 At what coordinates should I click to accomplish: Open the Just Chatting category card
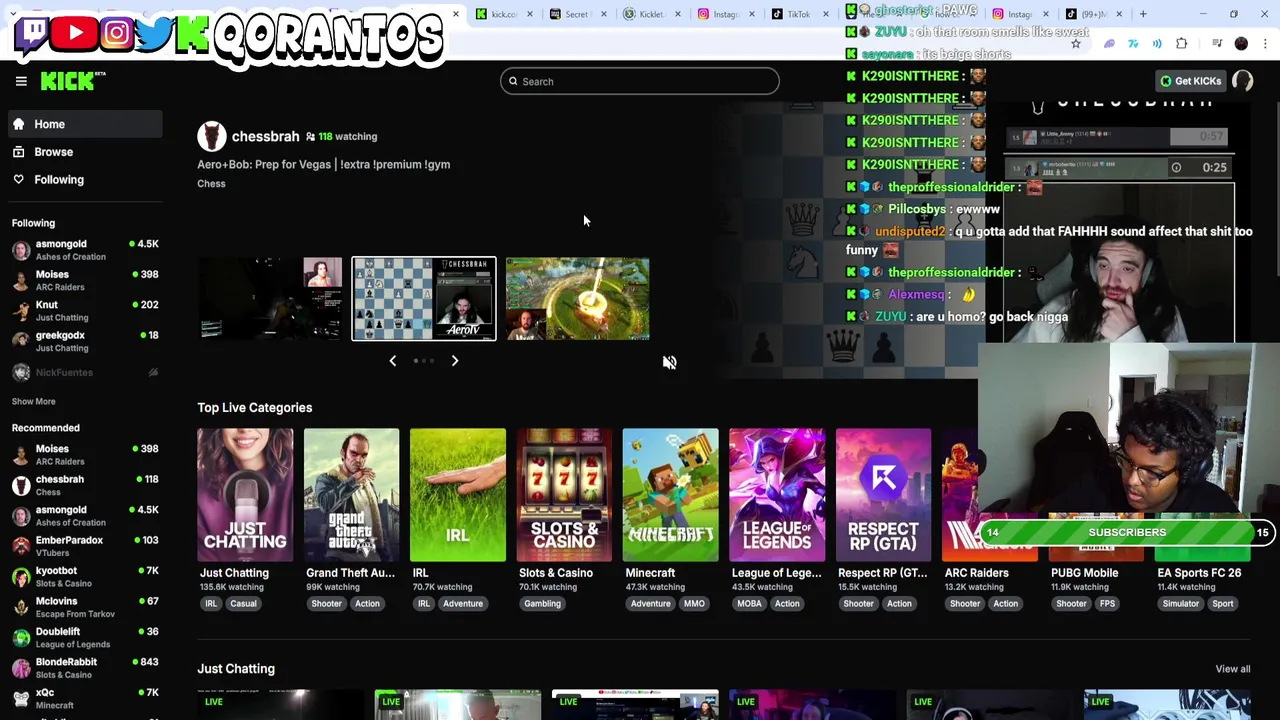[245, 495]
